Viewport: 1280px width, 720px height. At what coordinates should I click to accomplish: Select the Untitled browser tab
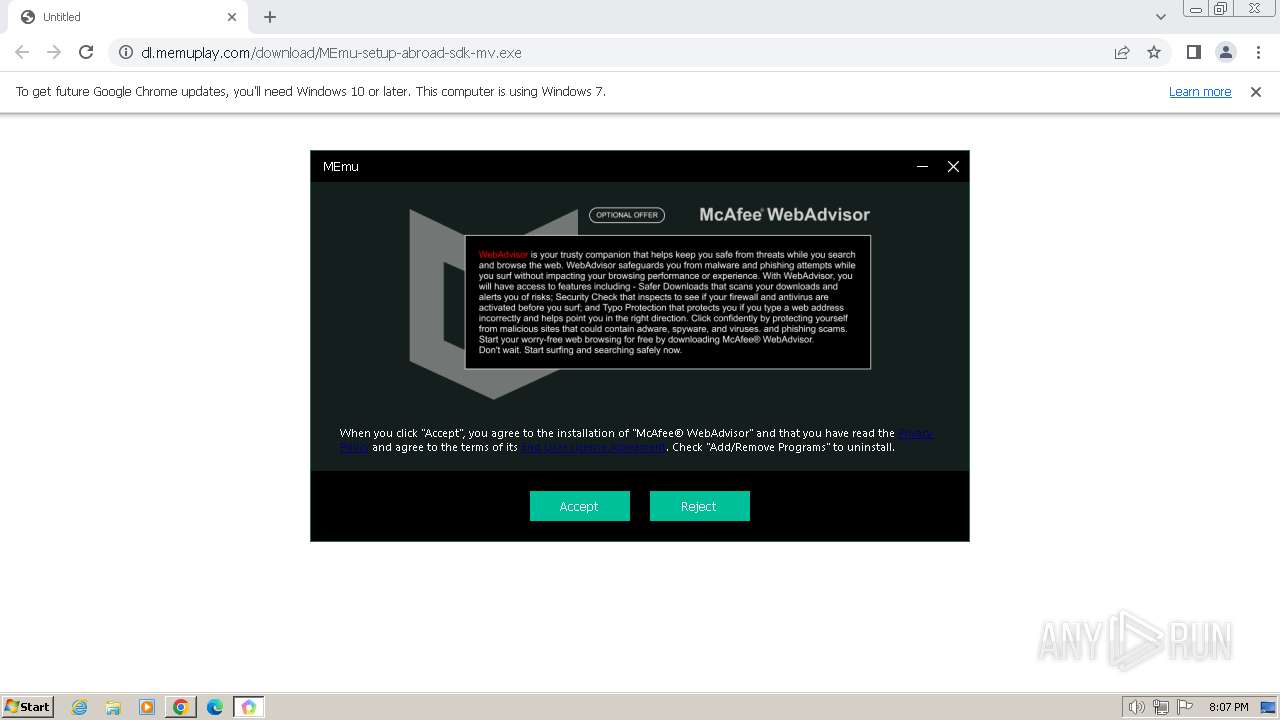[x=128, y=17]
